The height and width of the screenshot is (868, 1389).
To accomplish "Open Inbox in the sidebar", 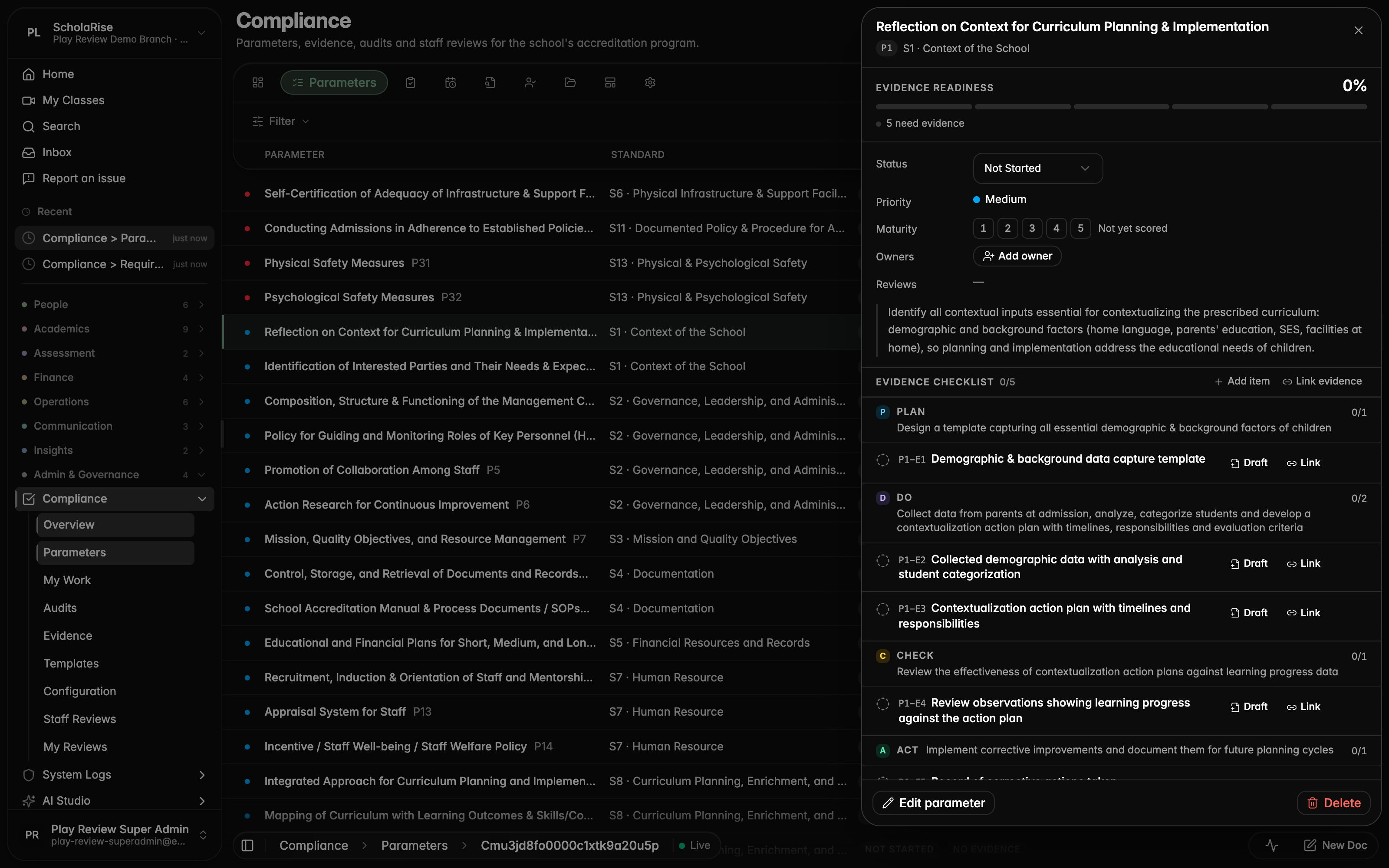I will coord(114,152).
